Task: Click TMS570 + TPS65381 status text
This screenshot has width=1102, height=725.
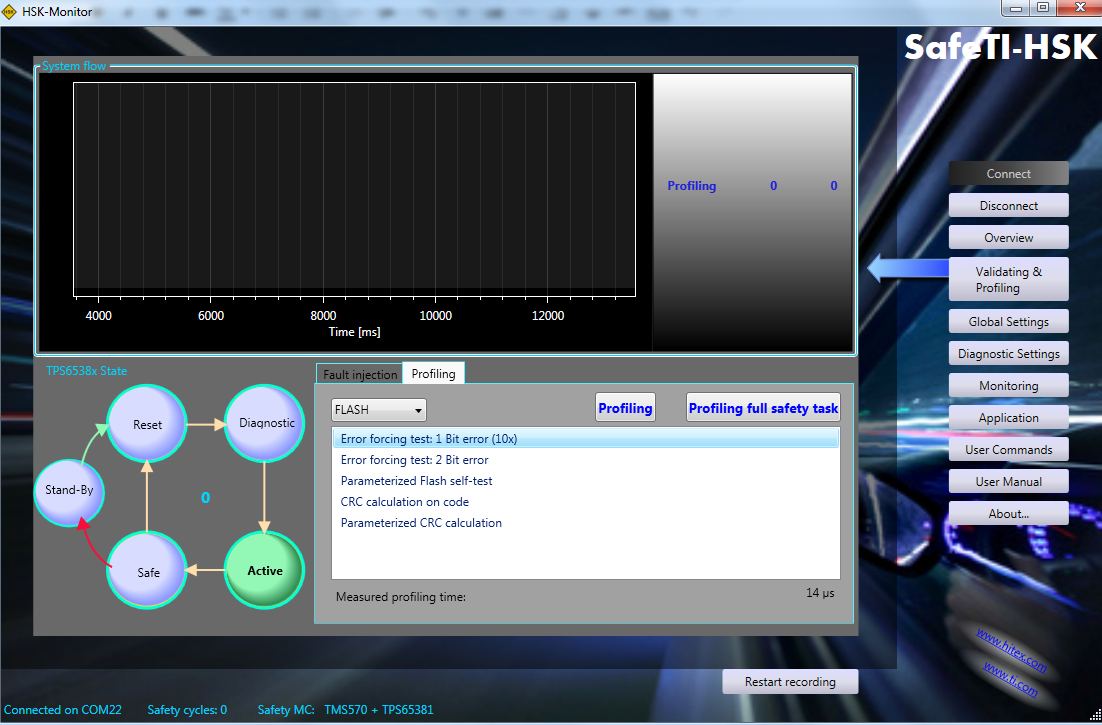Action: pos(379,710)
